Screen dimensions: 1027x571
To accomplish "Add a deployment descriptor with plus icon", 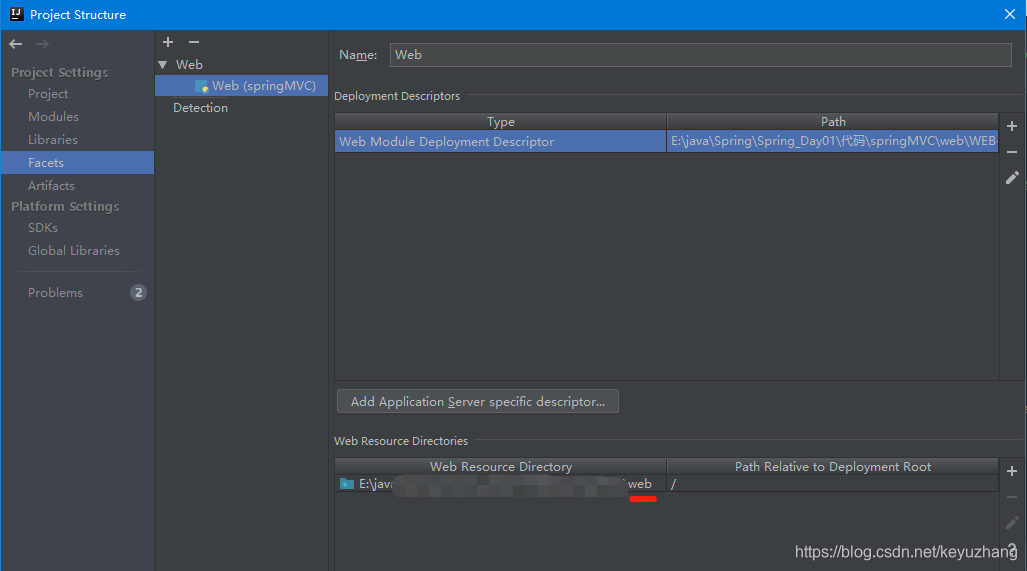I will 1012,126.
